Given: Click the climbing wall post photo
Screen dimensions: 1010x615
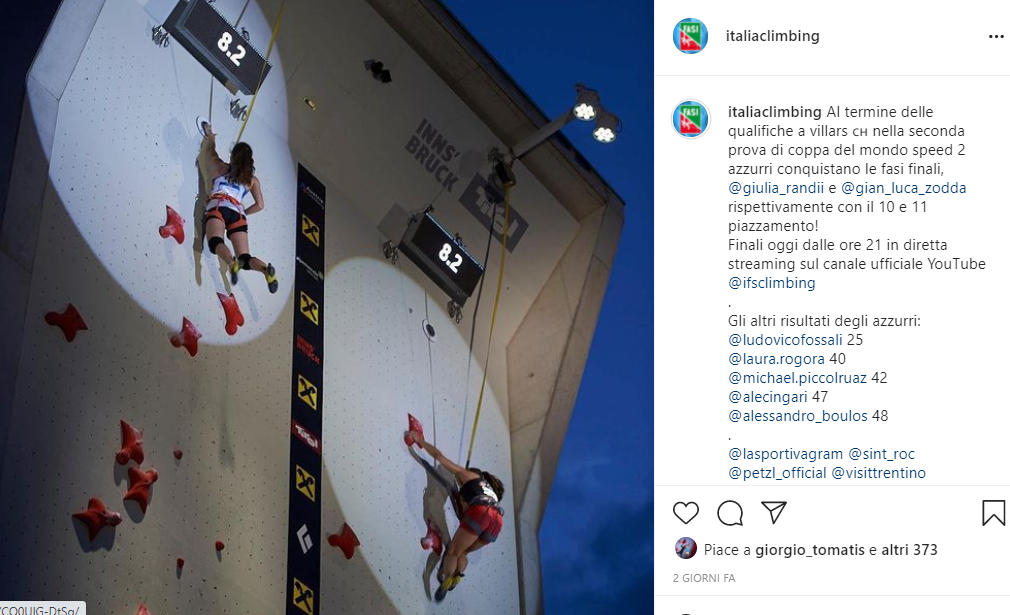Looking at the screenshot, I should 327,307.
